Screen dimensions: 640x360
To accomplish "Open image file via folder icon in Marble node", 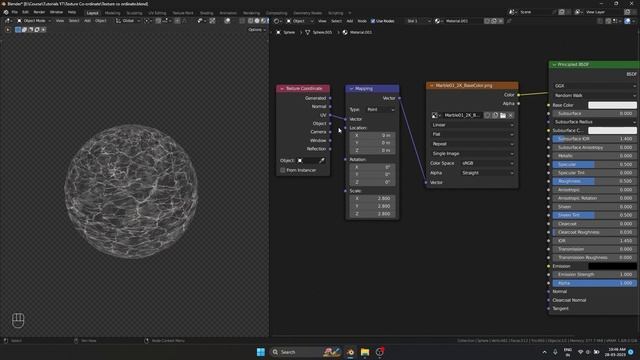I will [503, 116].
